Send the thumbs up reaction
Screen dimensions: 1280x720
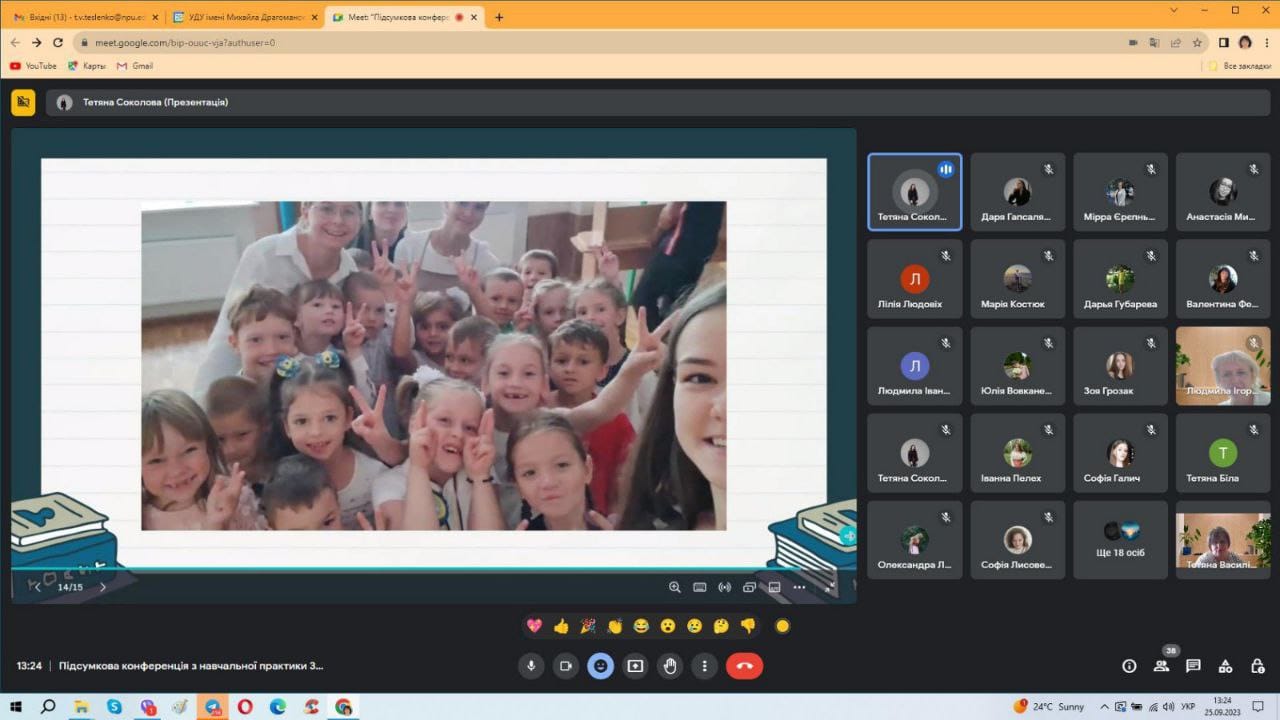(x=561, y=626)
